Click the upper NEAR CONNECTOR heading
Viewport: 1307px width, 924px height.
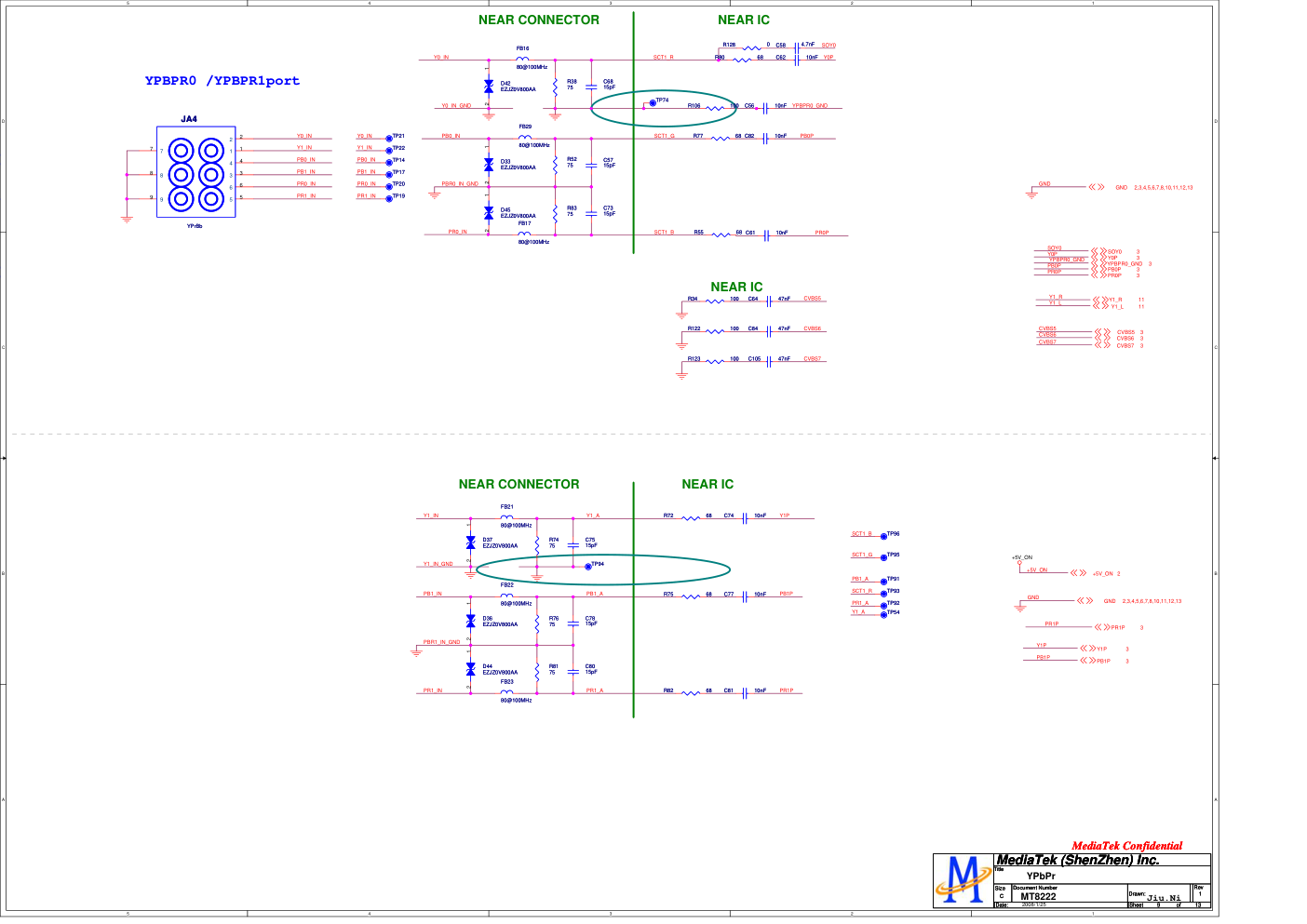(x=538, y=20)
